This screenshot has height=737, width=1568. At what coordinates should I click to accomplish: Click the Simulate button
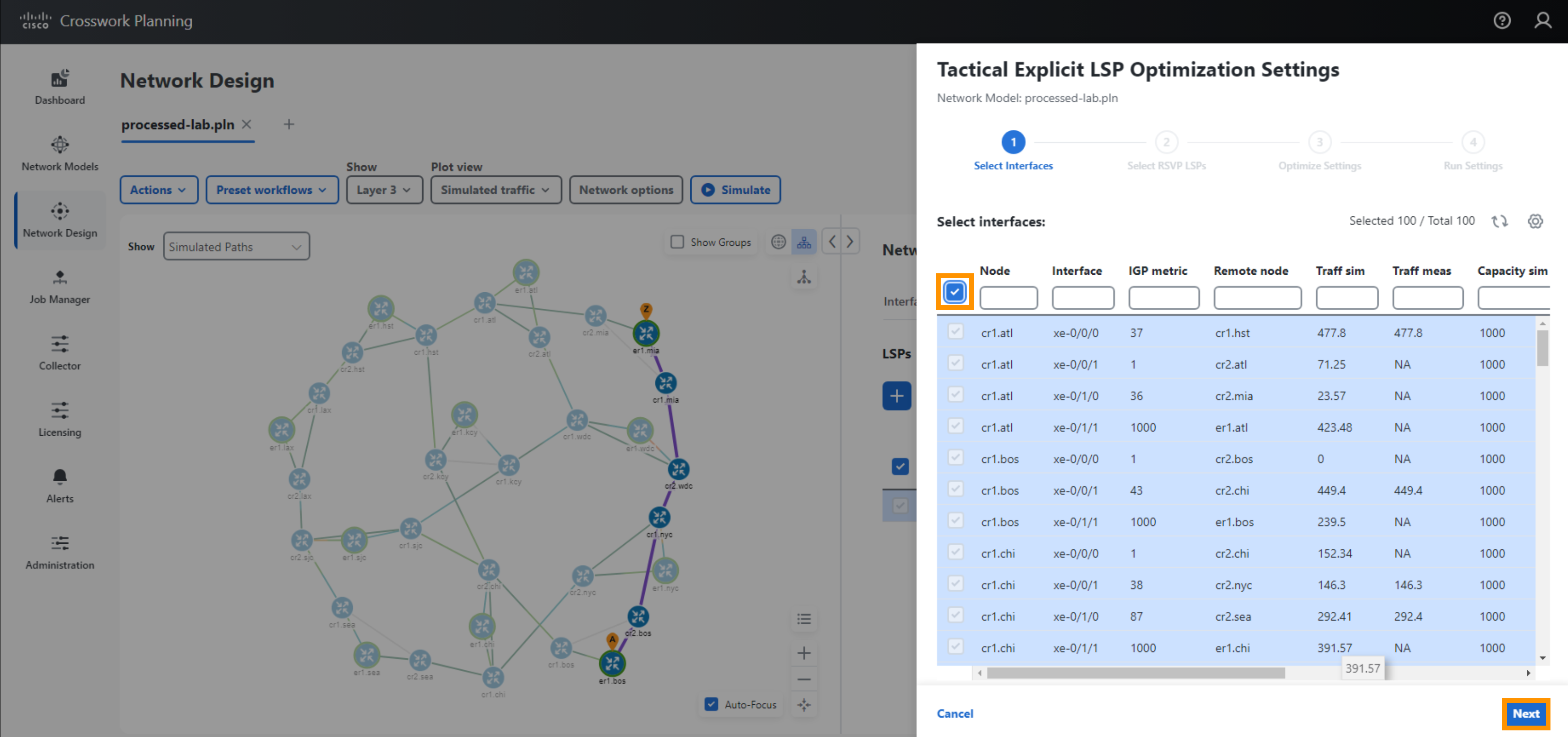735,189
